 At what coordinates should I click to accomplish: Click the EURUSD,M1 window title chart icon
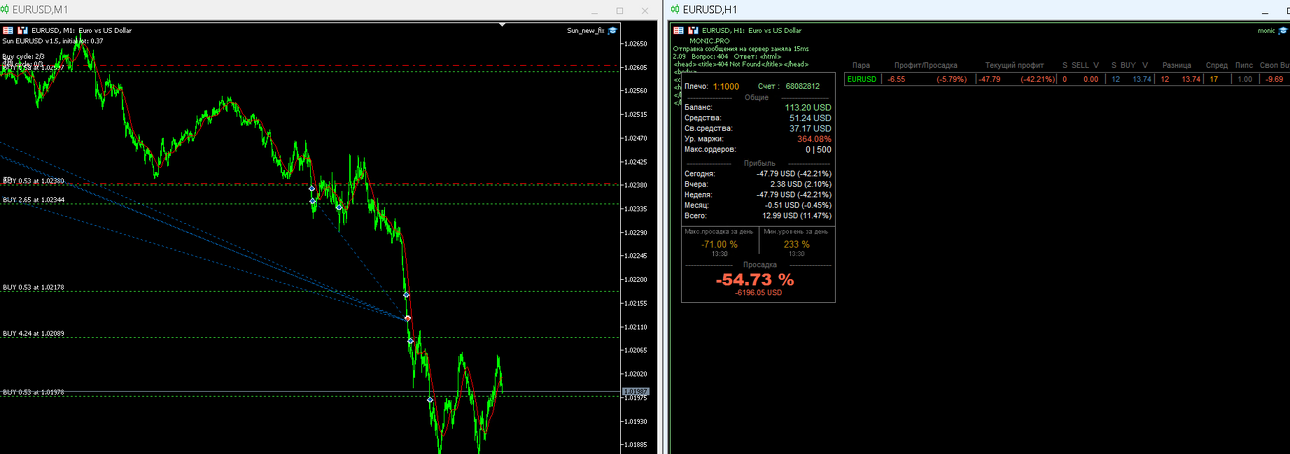click(7, 9)
